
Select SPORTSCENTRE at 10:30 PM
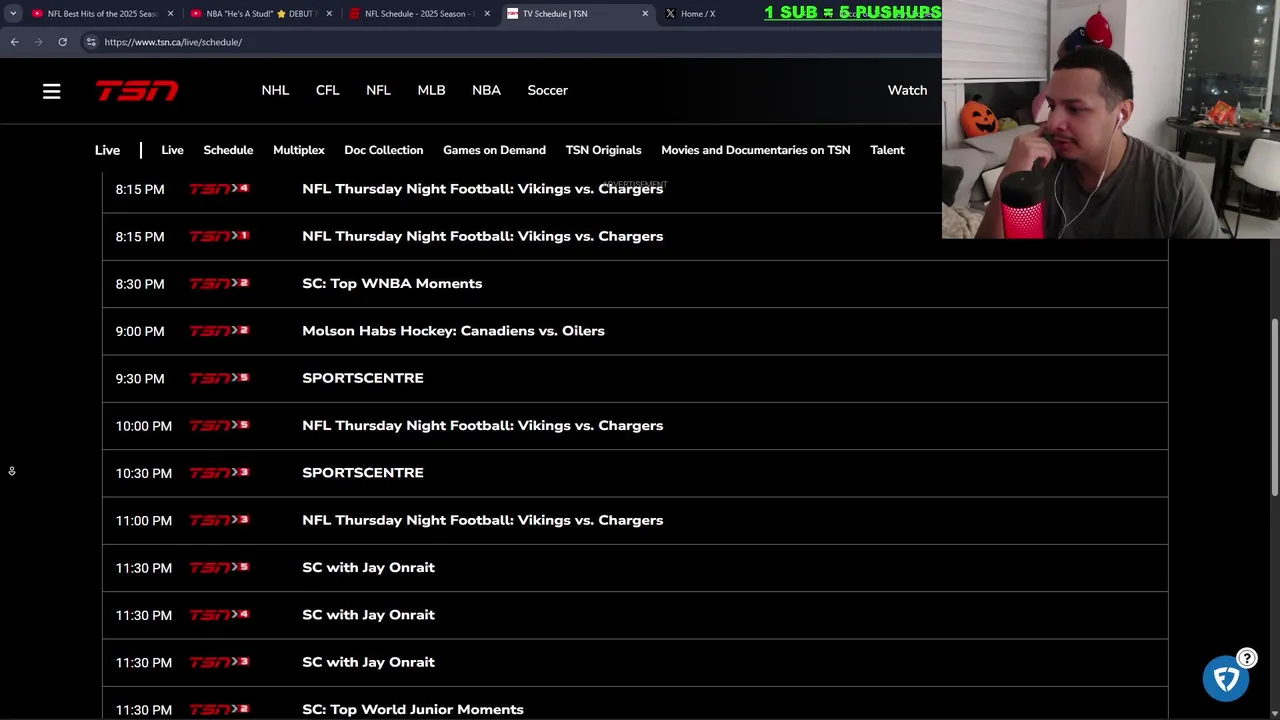click(x=363, y=473)
